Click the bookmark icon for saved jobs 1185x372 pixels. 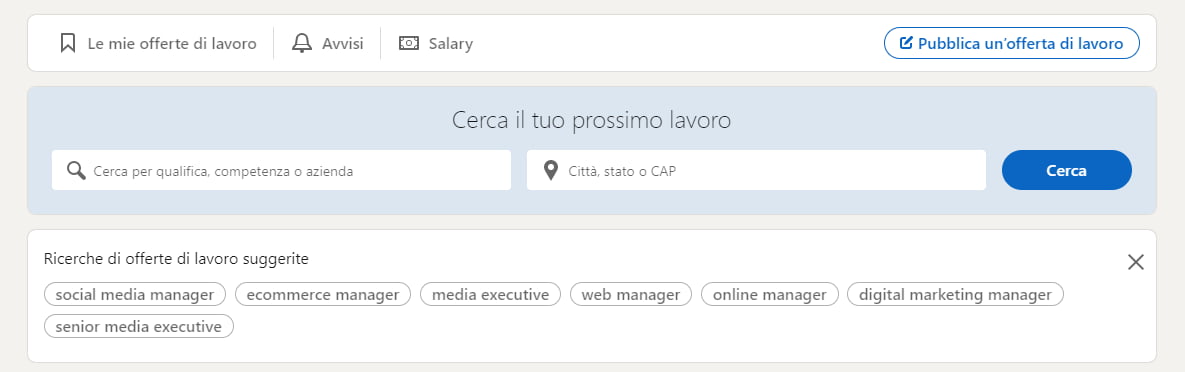click(x=68, y=43)
